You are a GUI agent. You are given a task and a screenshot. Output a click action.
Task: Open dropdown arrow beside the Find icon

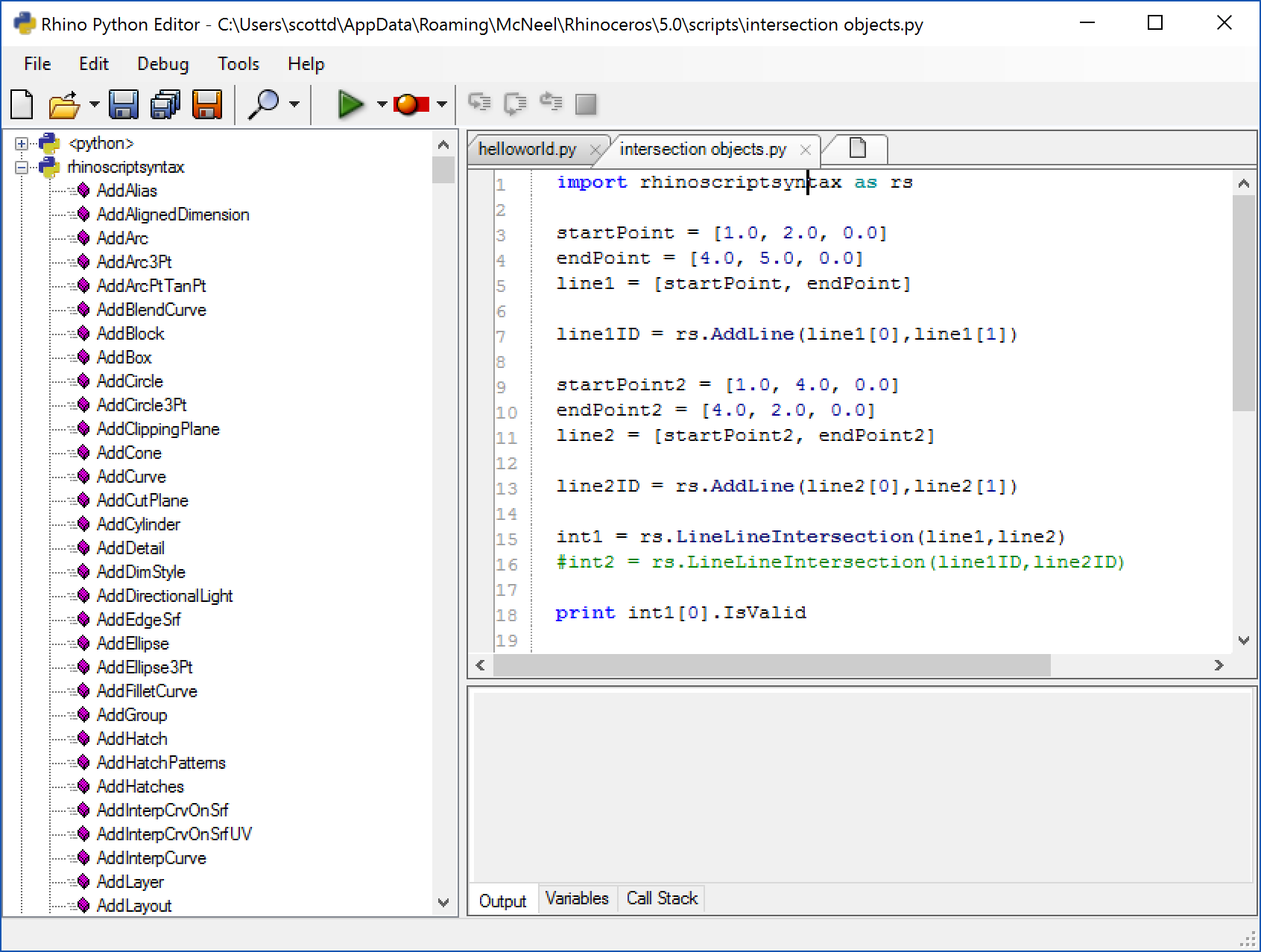(294, 104)
